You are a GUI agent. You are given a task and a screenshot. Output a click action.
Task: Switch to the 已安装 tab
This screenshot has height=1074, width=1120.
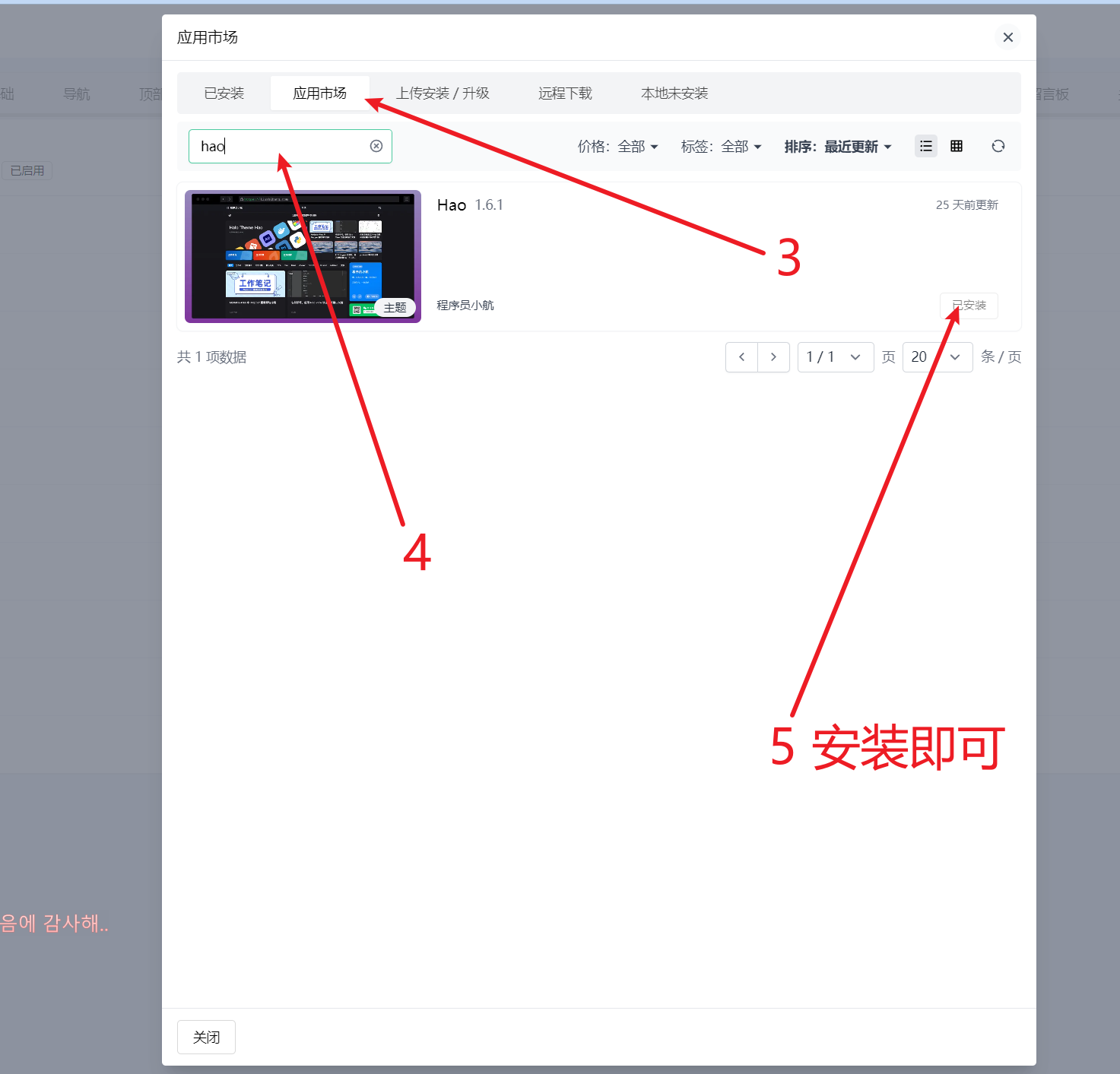point(224,93)
